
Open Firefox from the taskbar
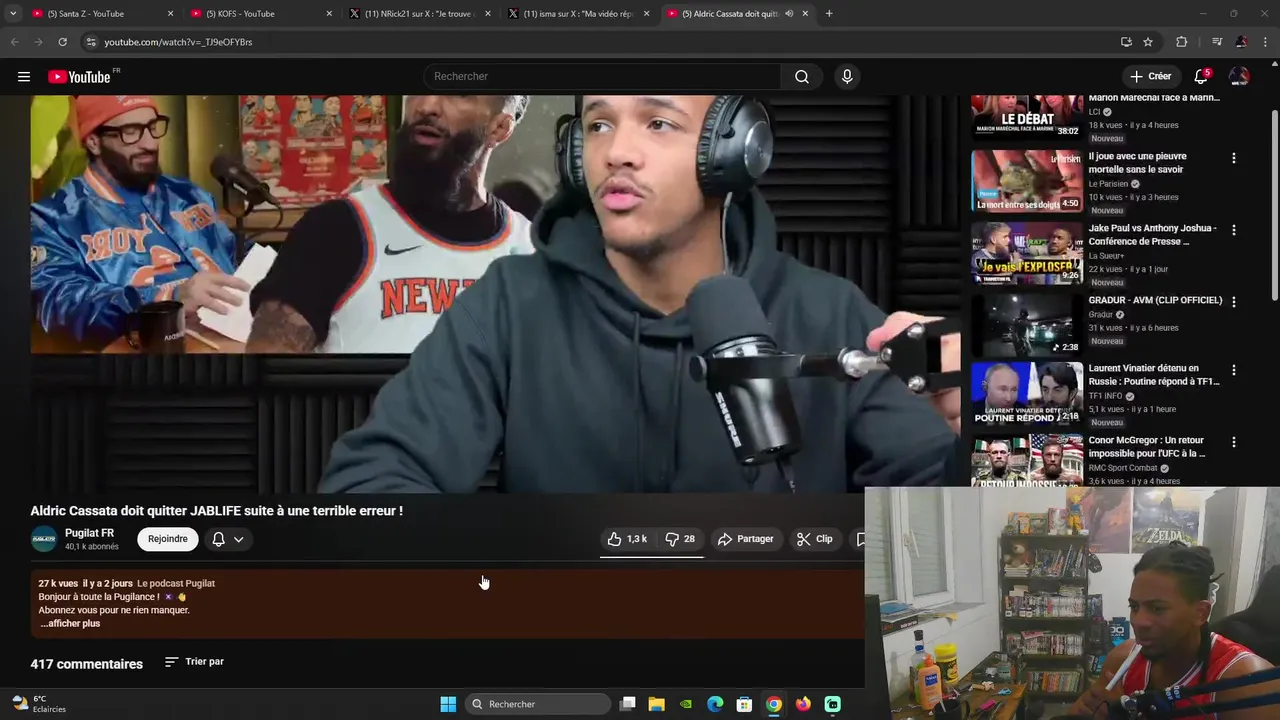pos(803,704)
